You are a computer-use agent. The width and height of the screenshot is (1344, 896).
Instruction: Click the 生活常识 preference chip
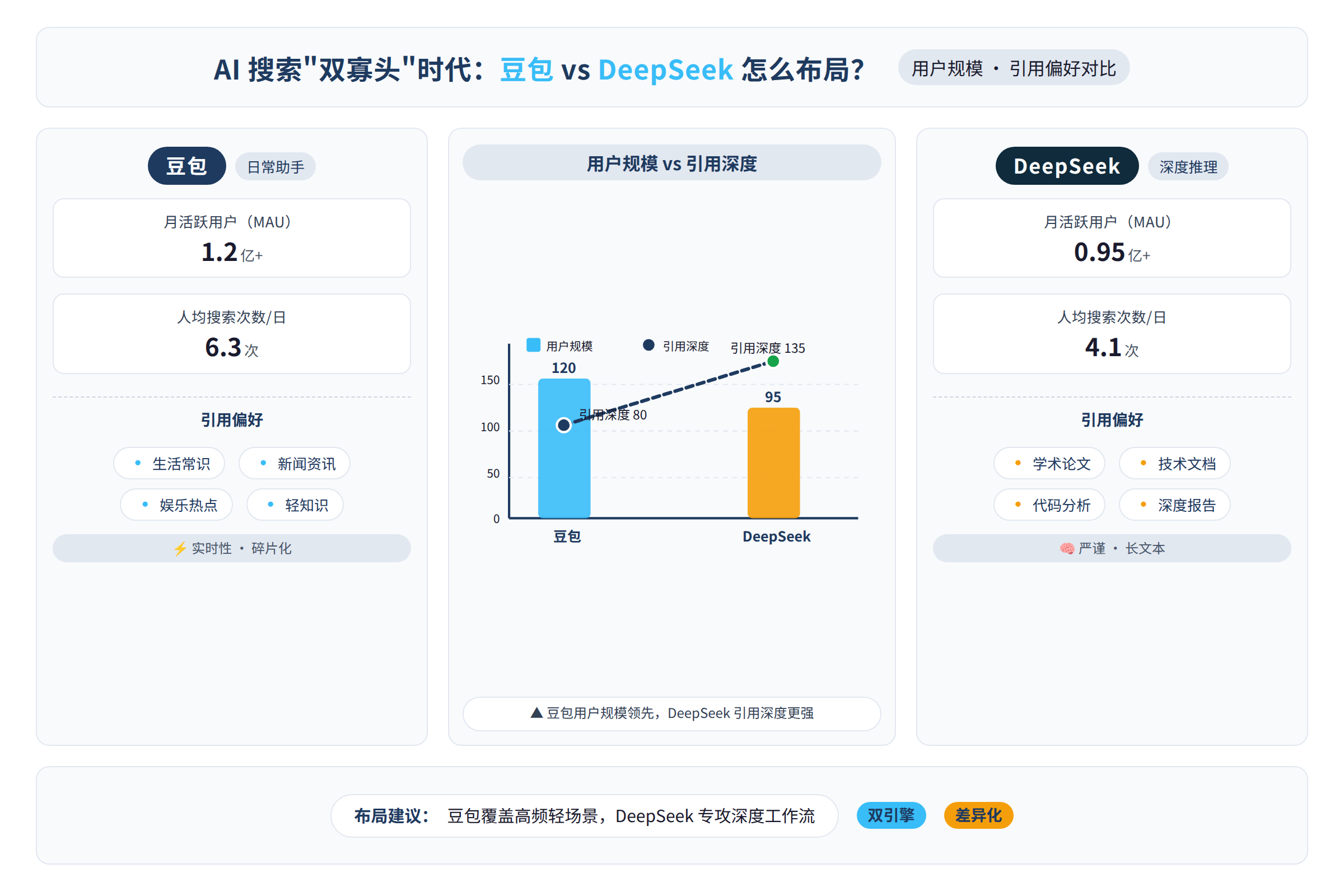[x=169, y=464]
